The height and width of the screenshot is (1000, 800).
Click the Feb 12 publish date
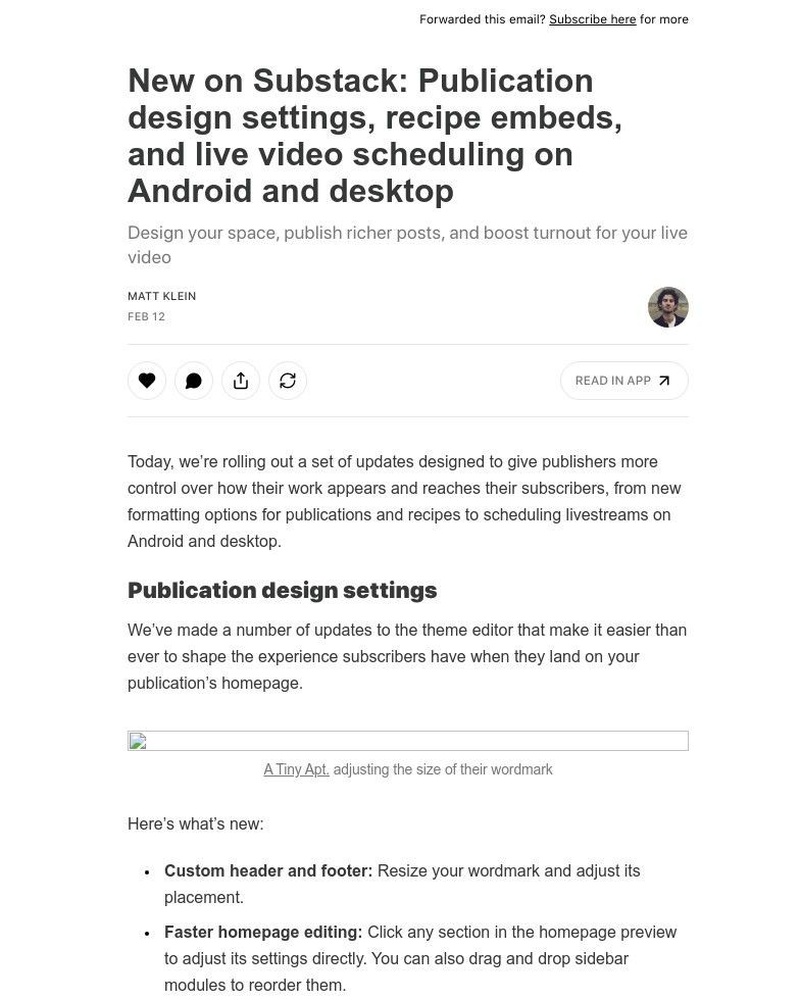pos(146,315)
